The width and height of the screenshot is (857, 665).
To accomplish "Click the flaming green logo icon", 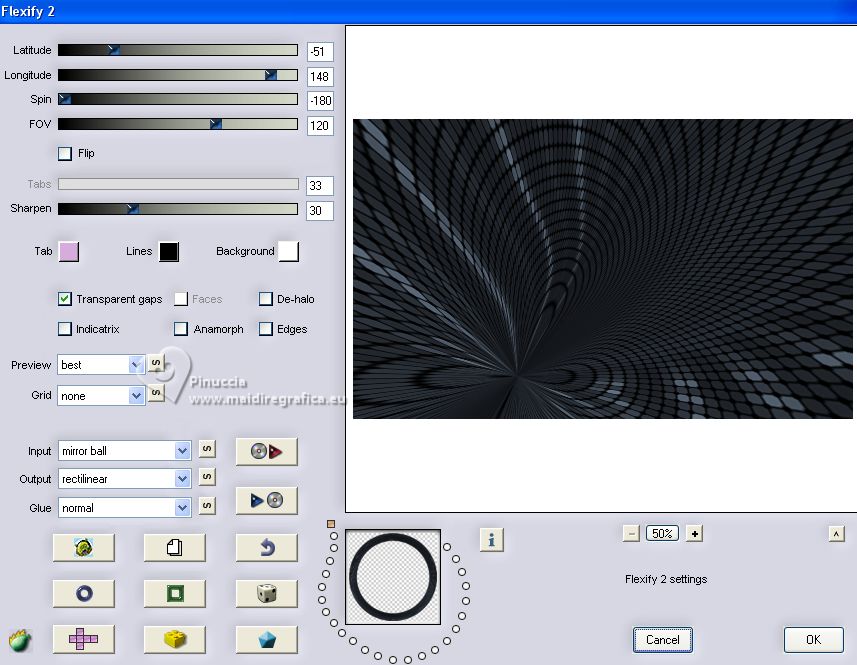I will (x=20, y=640).
